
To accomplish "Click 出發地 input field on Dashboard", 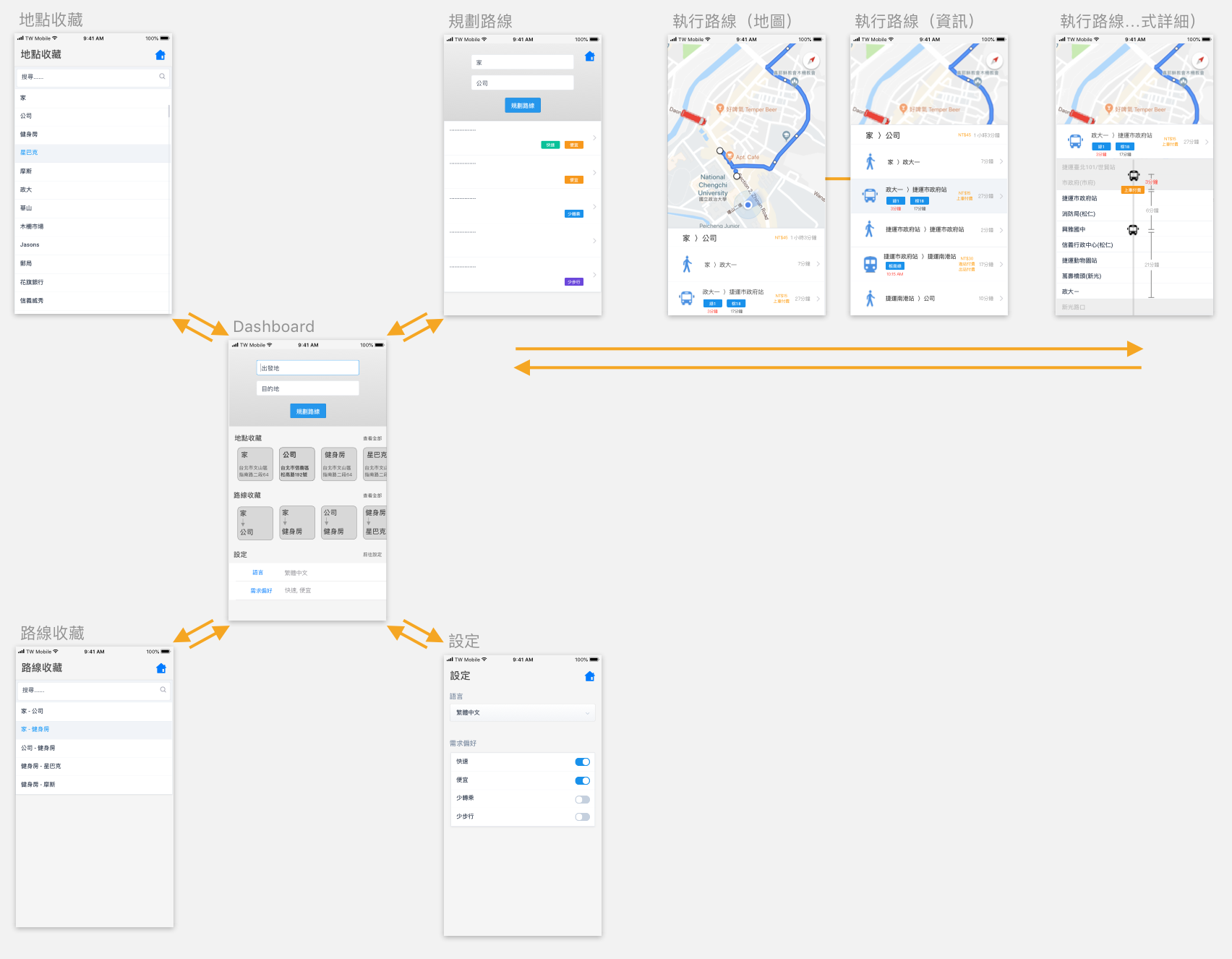I will pyautogui.click(x=308, y=368).
